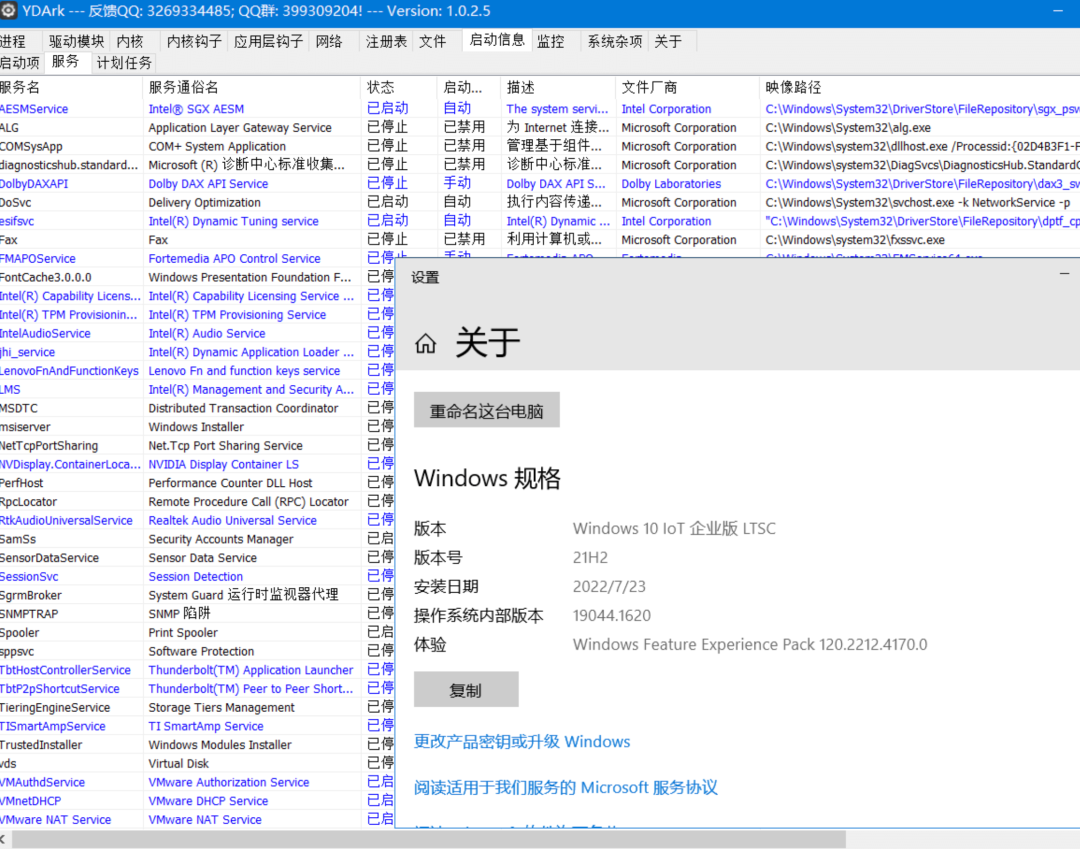The width and height of the screenshot is (1080, 849).
Task: Select the VMnetDHCP row
Action: coord(197,801)
